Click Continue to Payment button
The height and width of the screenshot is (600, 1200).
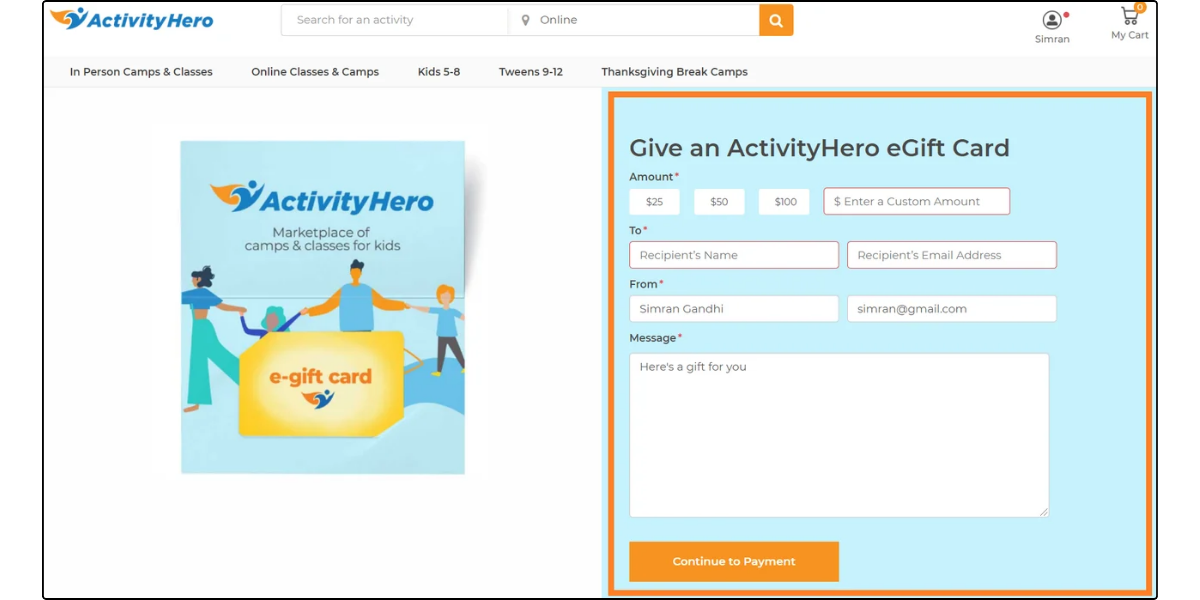pos(734,561)
